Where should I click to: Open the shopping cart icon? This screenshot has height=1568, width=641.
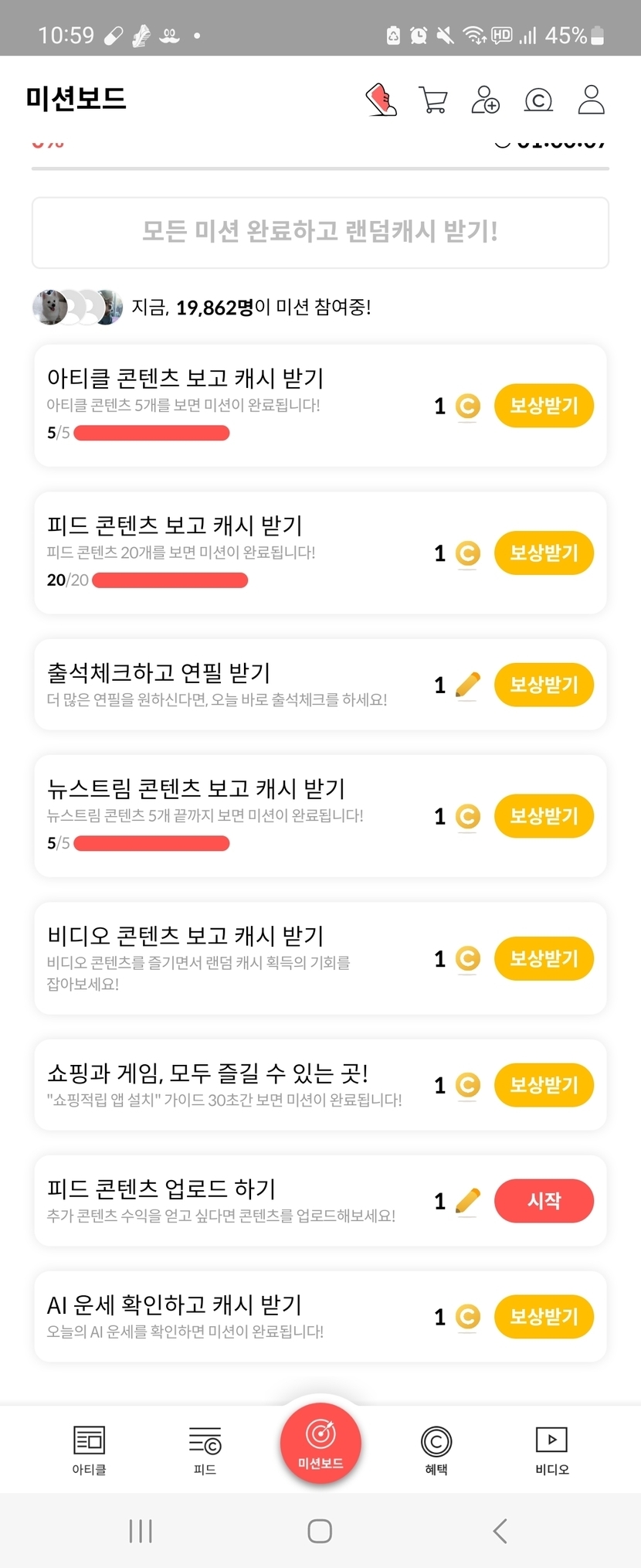point(432,100)
